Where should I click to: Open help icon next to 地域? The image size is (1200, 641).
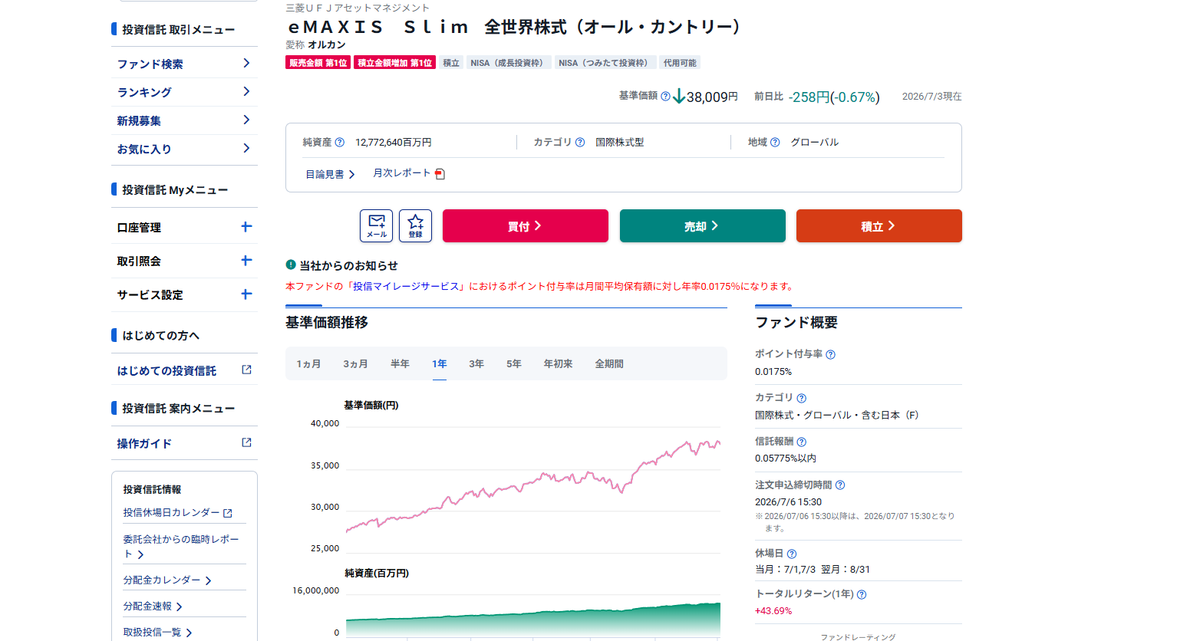click(x=775, y=142)
